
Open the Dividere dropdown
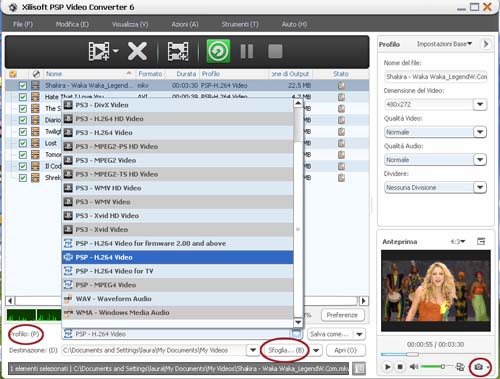pyautogui.click(x=480, y=187)
